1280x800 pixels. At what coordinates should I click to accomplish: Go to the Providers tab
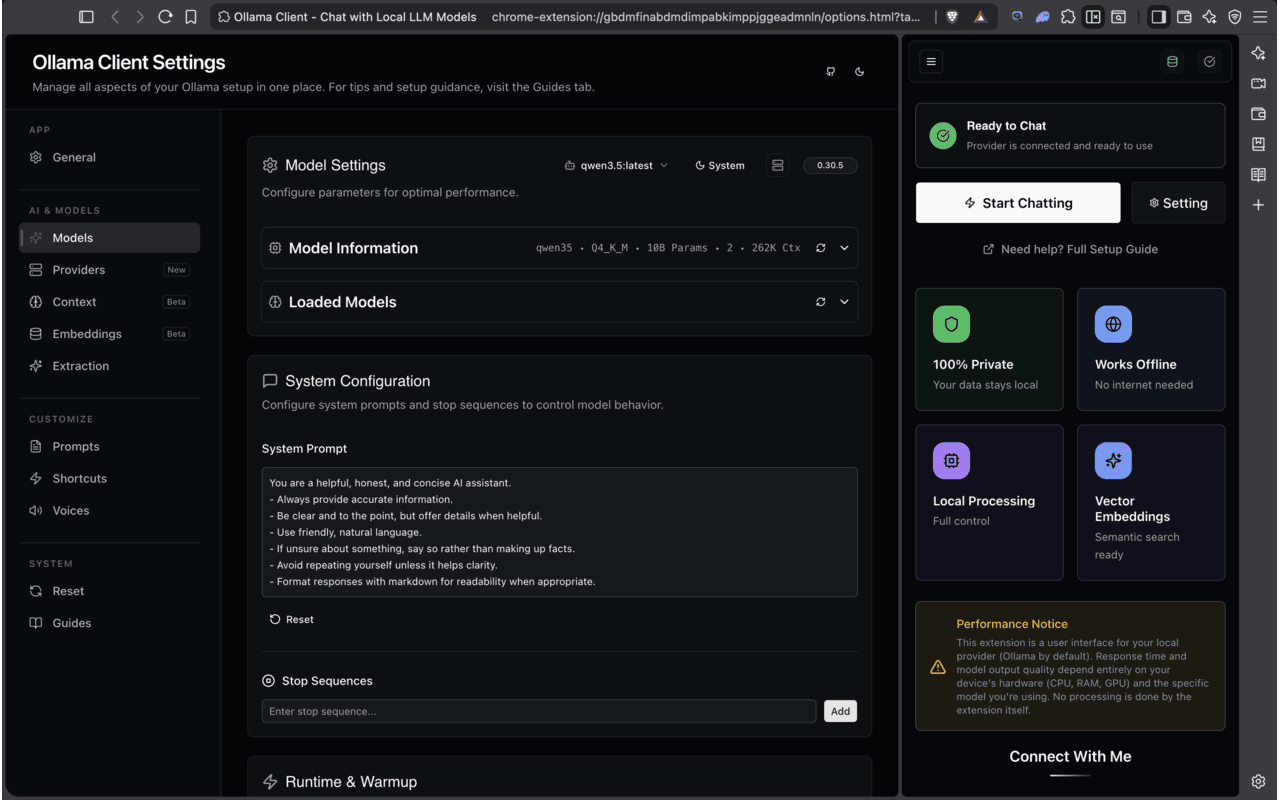(x=110, y=270)
